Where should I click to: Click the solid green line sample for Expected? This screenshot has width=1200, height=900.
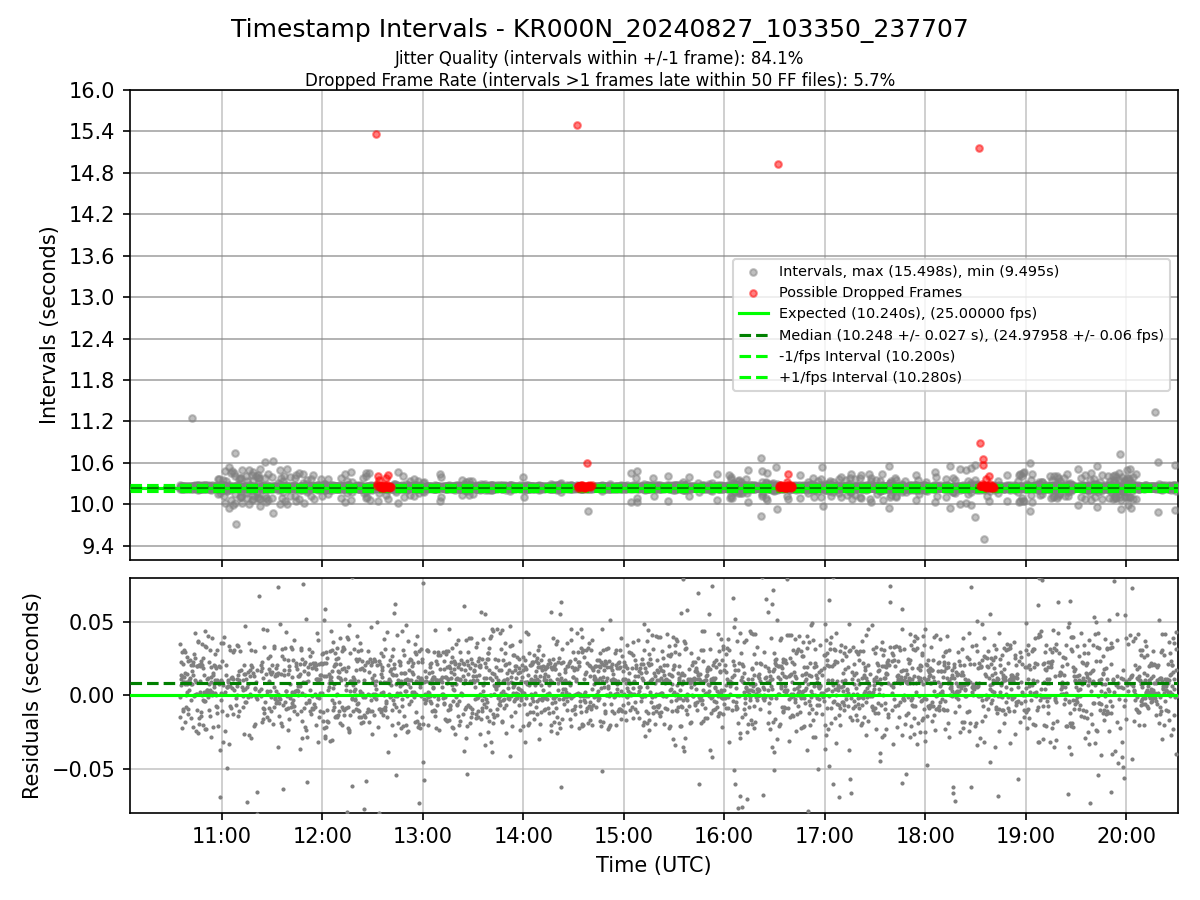753,313
